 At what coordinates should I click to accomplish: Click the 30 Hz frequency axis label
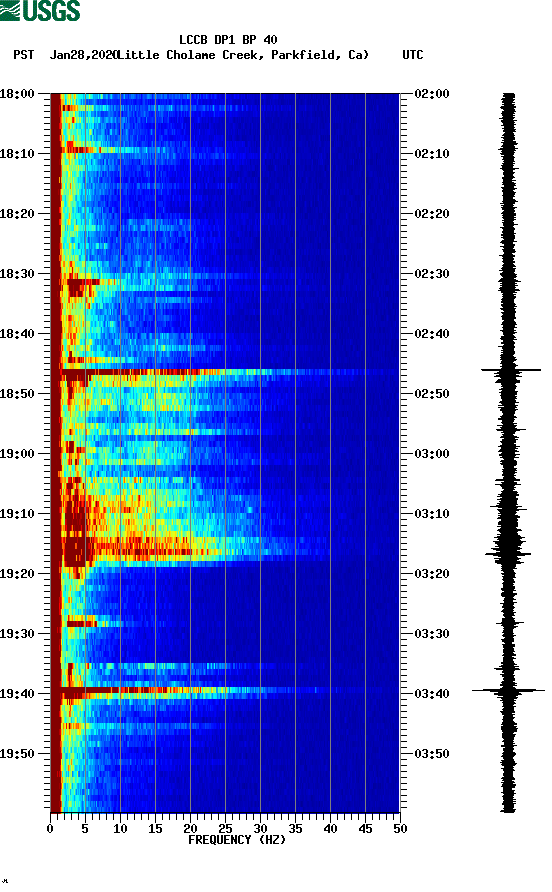260,829
